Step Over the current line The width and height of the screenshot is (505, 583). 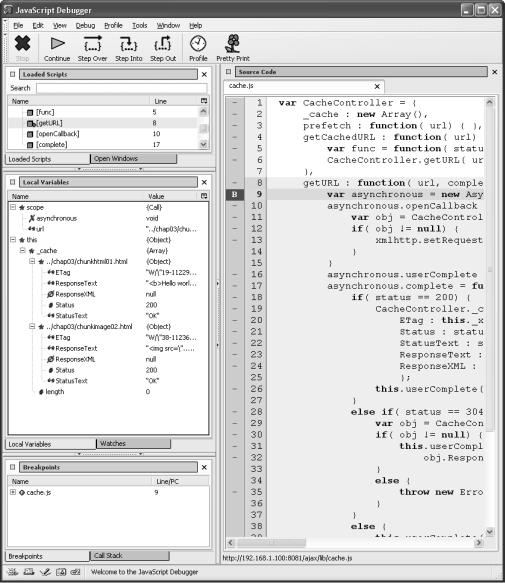92,49
